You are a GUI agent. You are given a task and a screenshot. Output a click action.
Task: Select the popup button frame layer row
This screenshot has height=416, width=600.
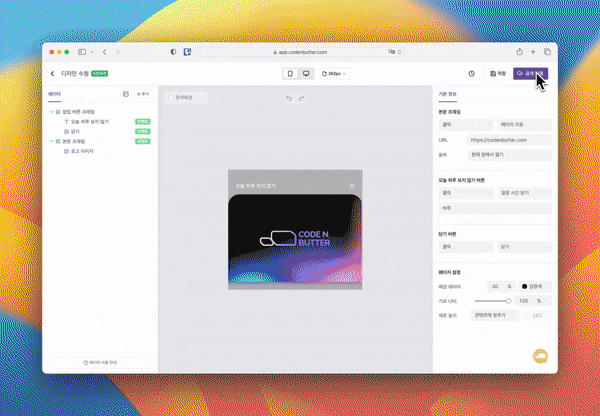tap(99, 112)
